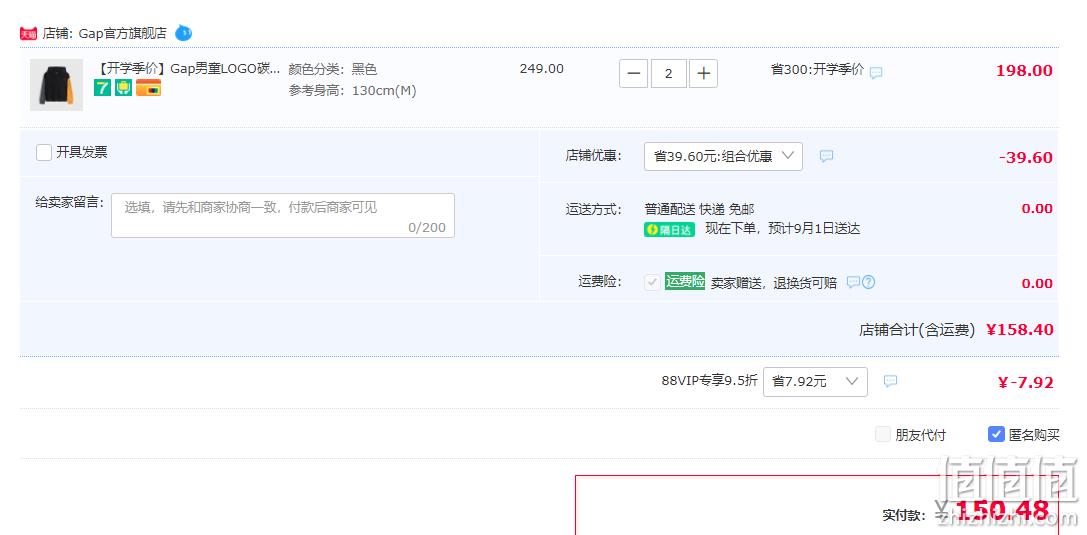Click the 预计9月1日送达 delivery estimate

(x=815, y=229)
